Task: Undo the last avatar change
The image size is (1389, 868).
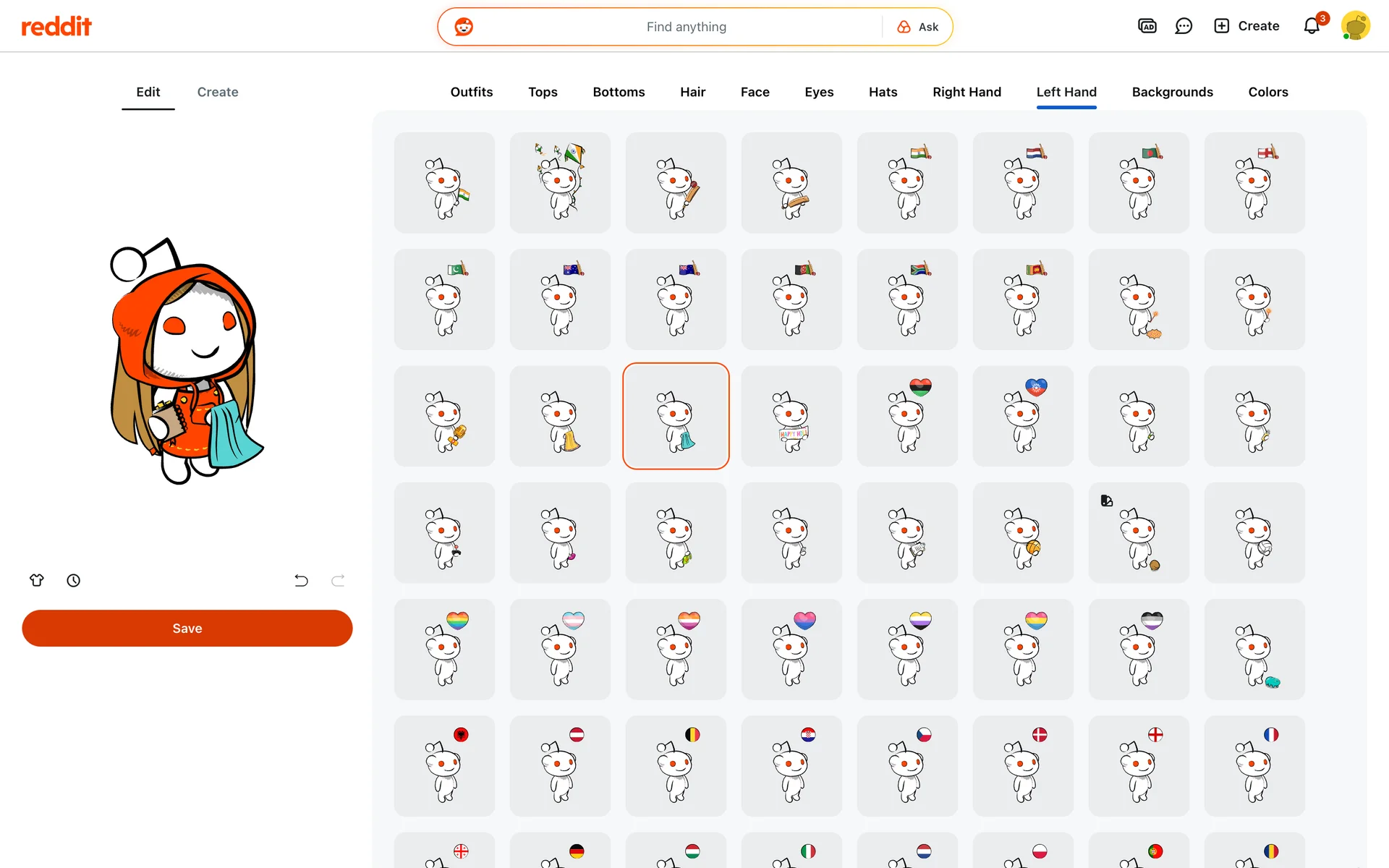Action: pyautogui.click(x=301, y=580)
